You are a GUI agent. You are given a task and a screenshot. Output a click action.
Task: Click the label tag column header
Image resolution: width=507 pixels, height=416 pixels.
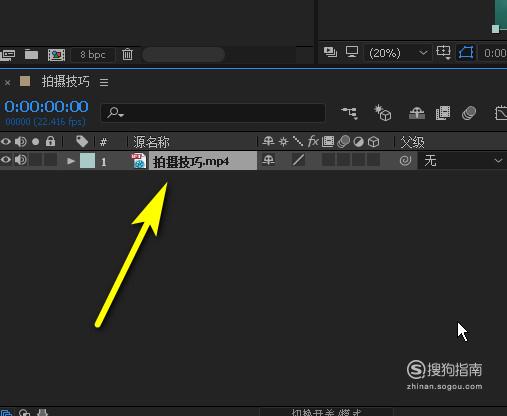tap(82, 141)
